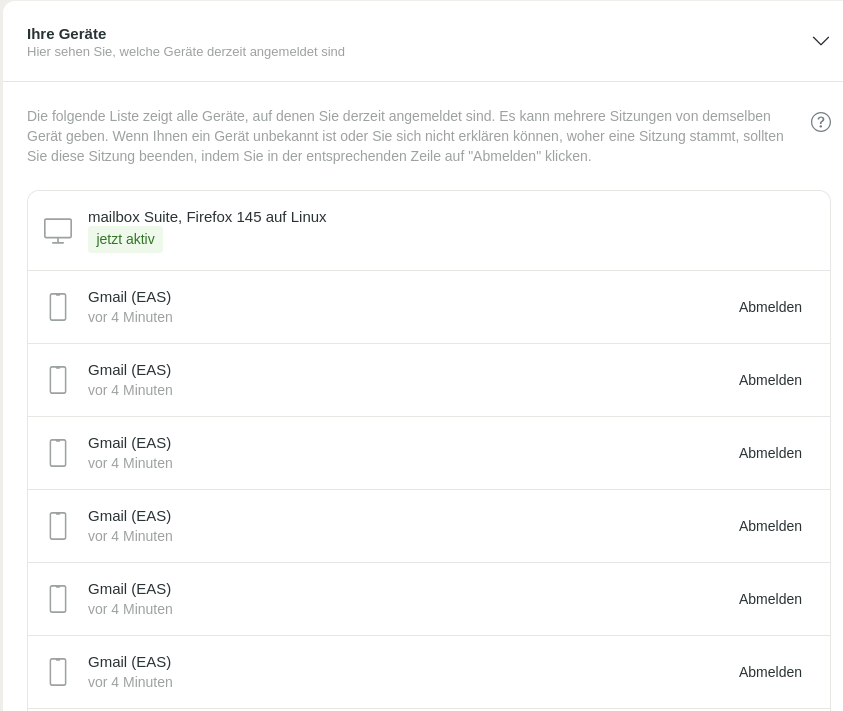End the fifth Gmail (EAS) session

770,599
